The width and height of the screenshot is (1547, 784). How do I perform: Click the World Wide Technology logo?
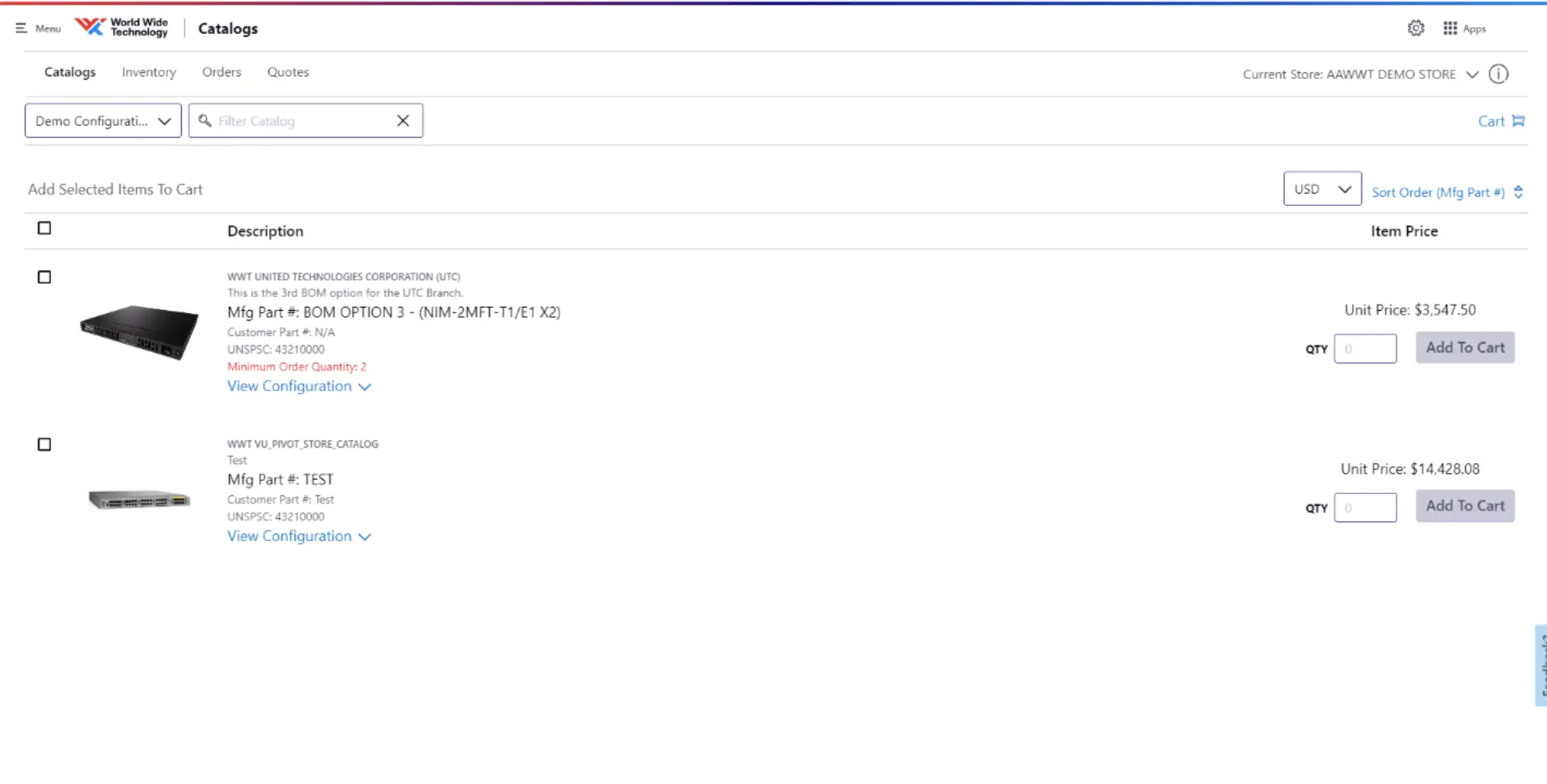point(121,28)
